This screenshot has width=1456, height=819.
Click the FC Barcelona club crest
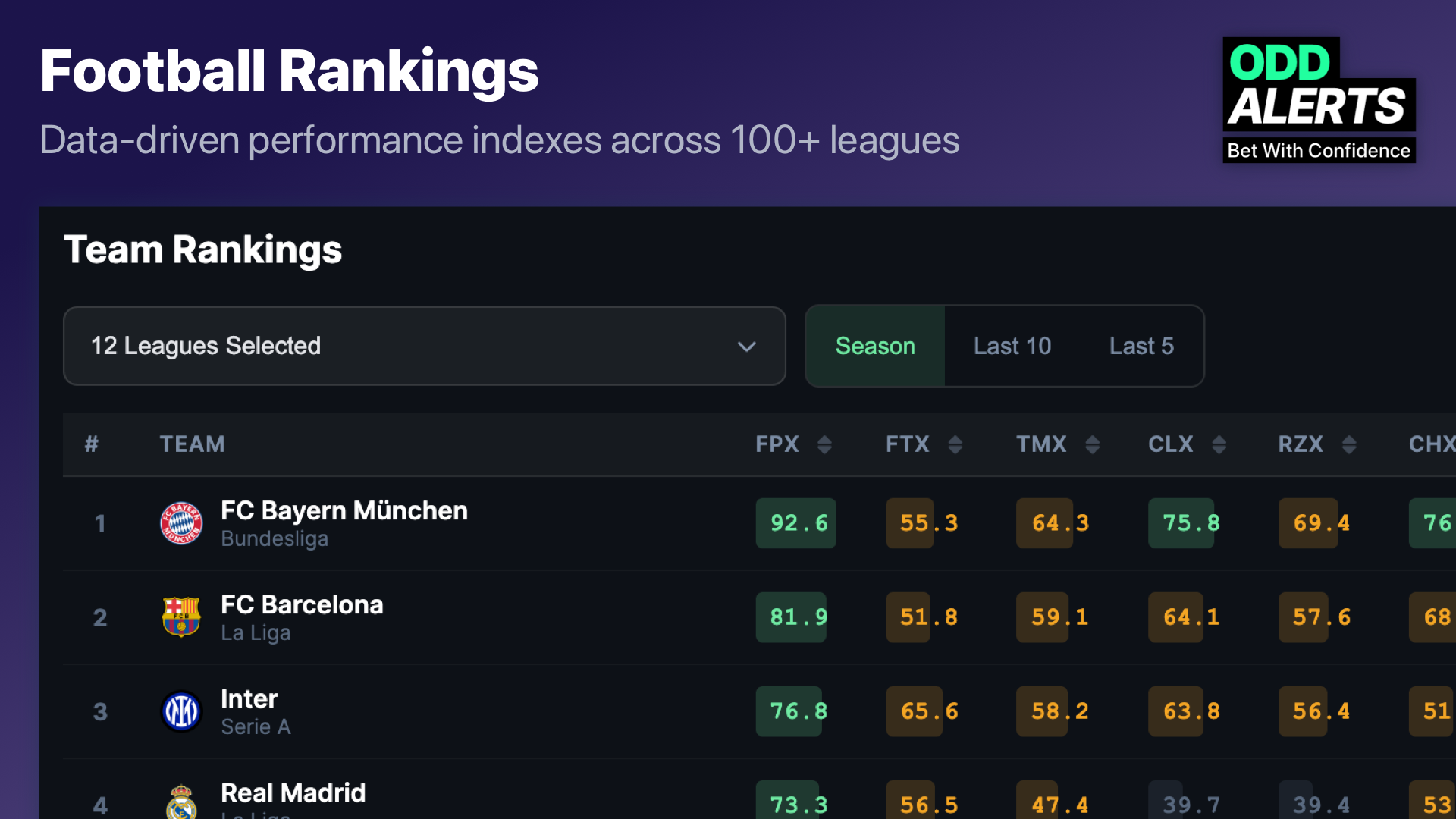(181, 617)
